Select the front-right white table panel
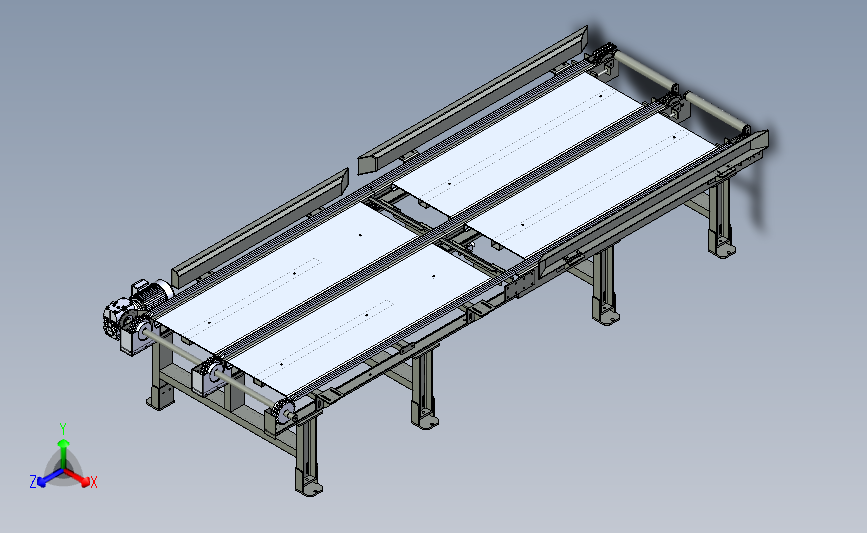 [359, 318]
